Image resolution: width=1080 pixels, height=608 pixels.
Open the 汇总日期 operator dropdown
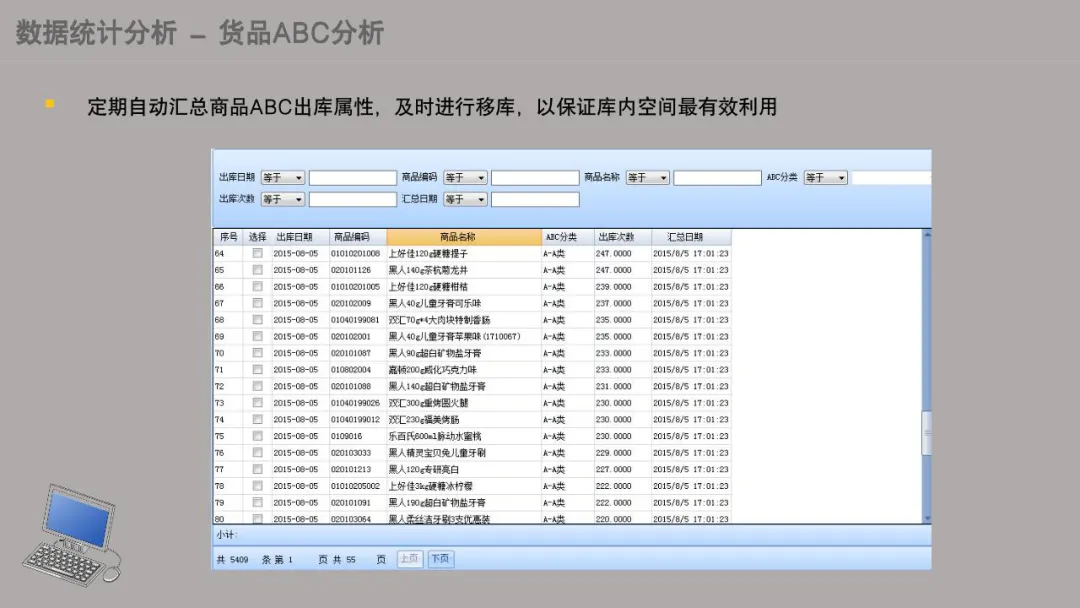point(465,200)
